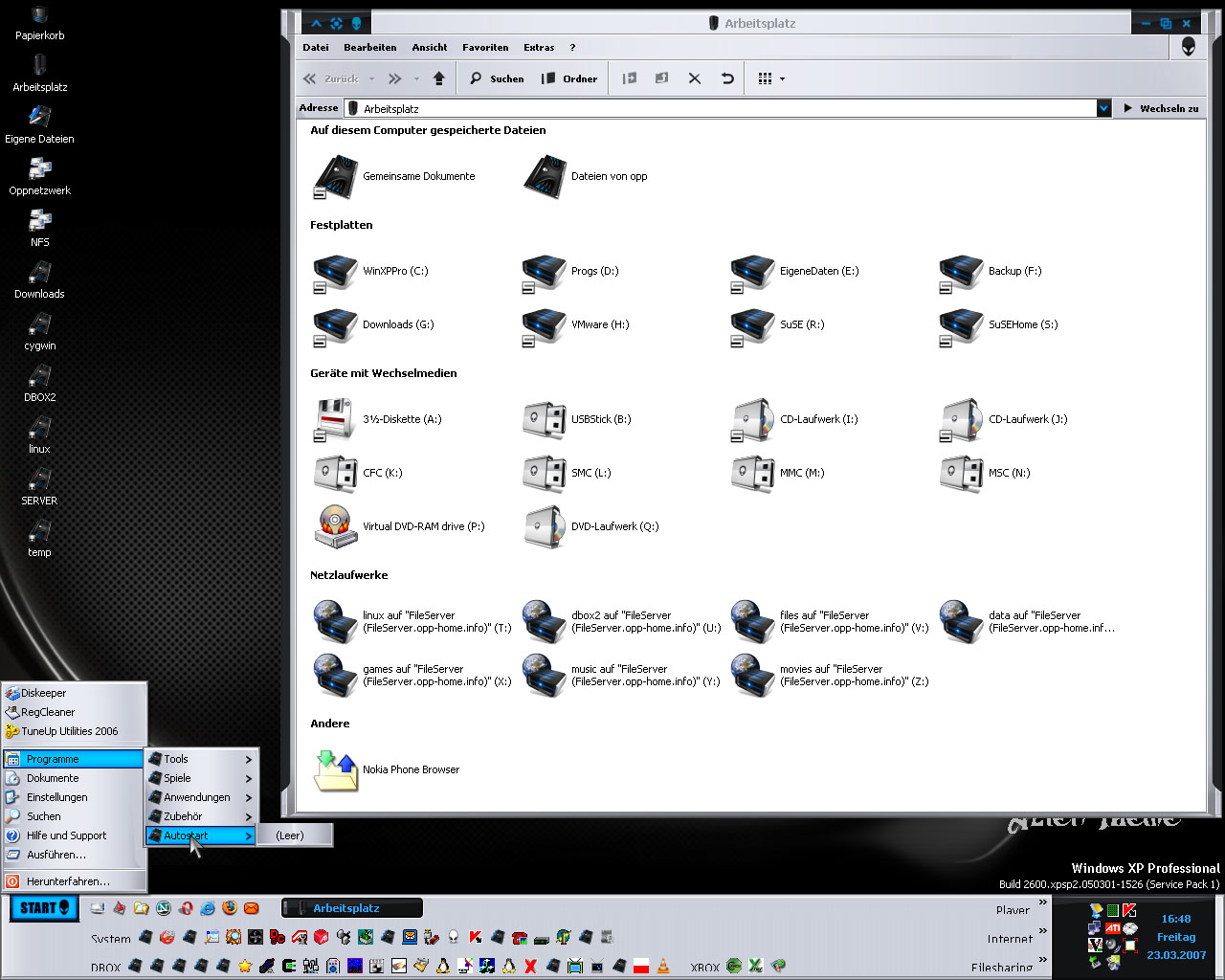Click the Undo arrow toolbar icon
This screenshot has height=980, width=1225.
pos(727,78)
